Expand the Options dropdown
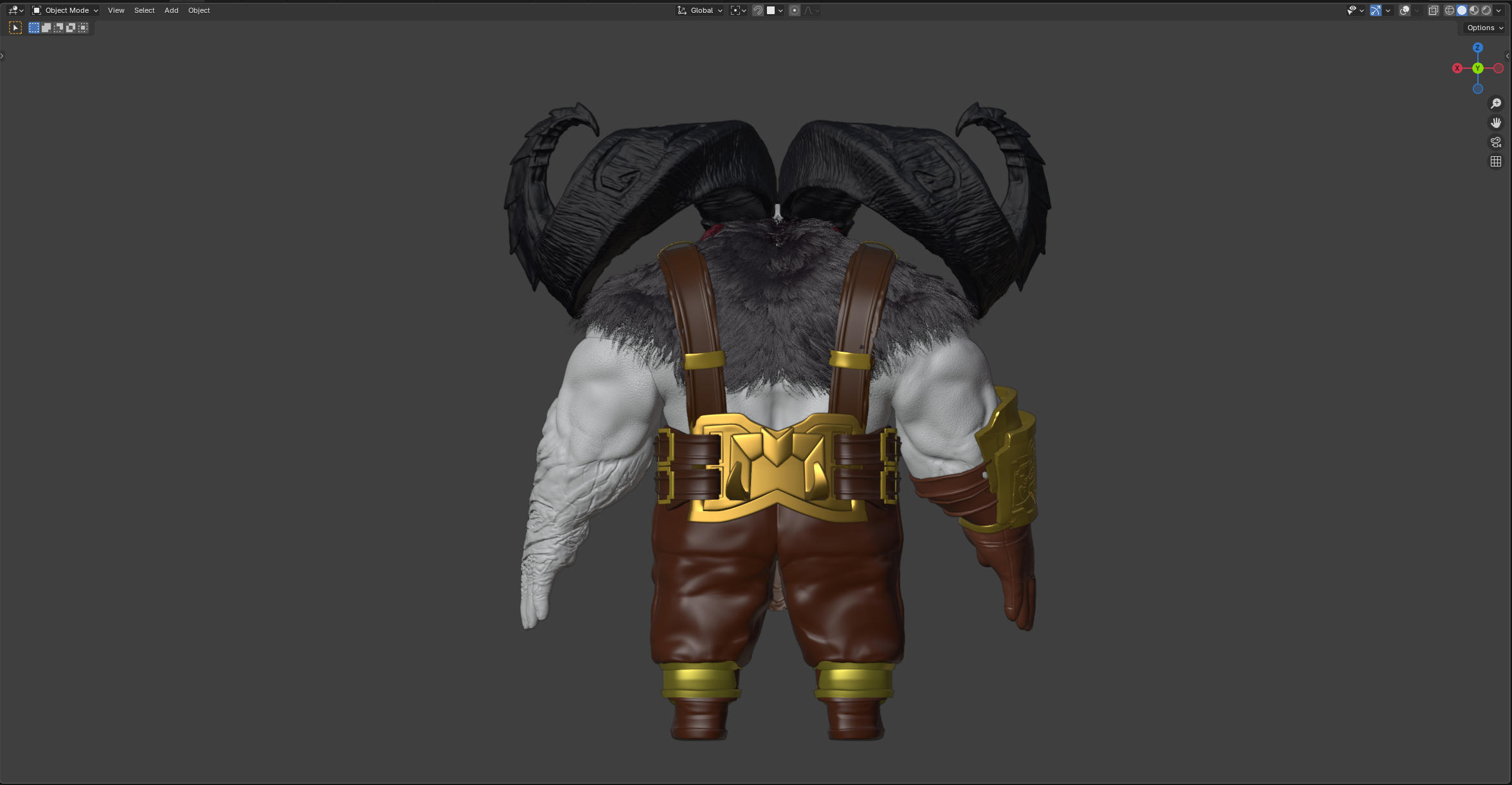Image resolution: width=1512 pixels, height=785 pixels. coord(1484,28)
